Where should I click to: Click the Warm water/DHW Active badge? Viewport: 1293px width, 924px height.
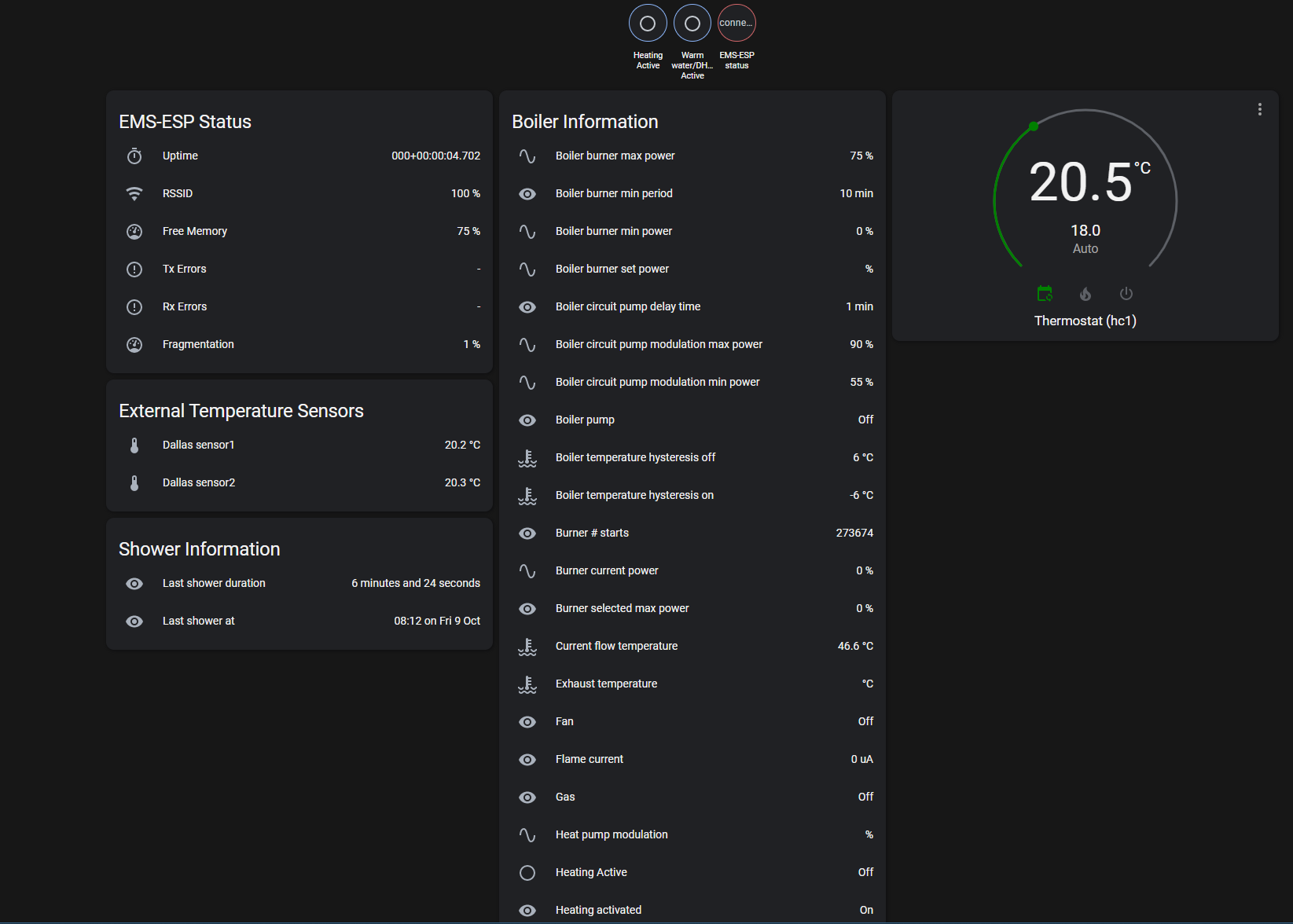tap(692, 24)
